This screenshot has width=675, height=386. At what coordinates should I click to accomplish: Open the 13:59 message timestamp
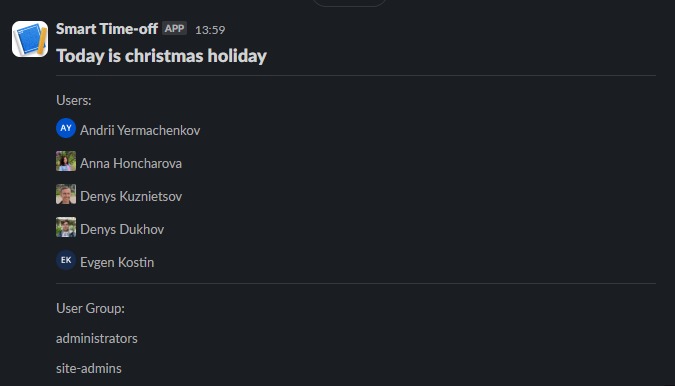[210, 30]
